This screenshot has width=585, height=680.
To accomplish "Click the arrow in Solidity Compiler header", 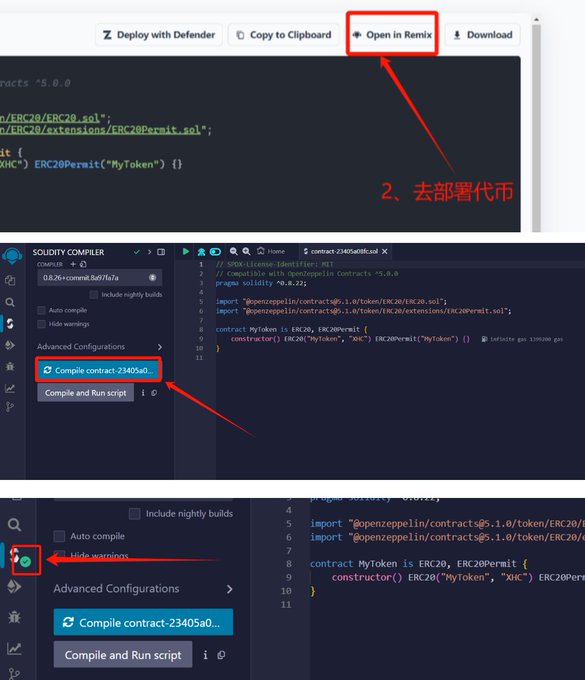I will (x=149, y=252).
